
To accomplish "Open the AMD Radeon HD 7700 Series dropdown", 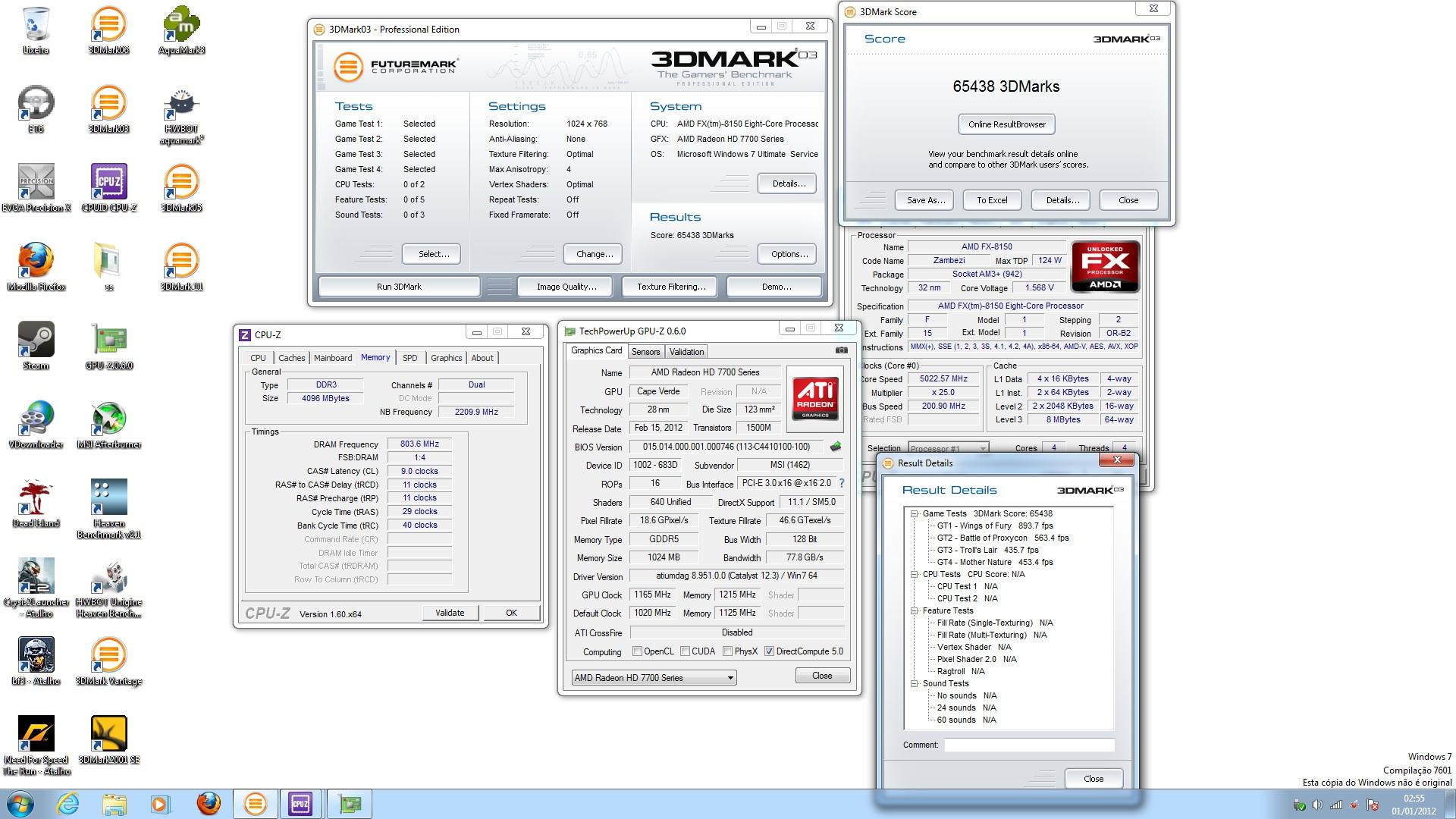I will [654, 677].
